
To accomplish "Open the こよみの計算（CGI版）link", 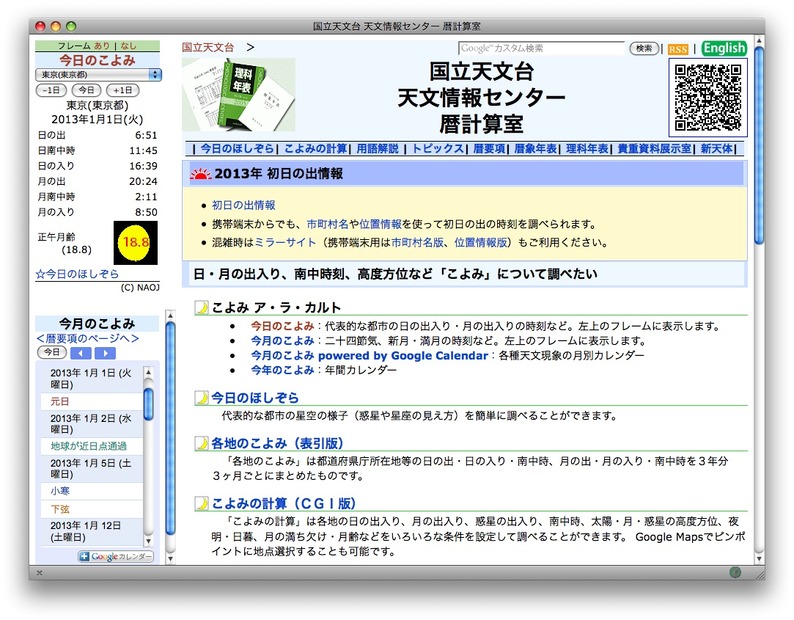I will (x=283, y=503).
